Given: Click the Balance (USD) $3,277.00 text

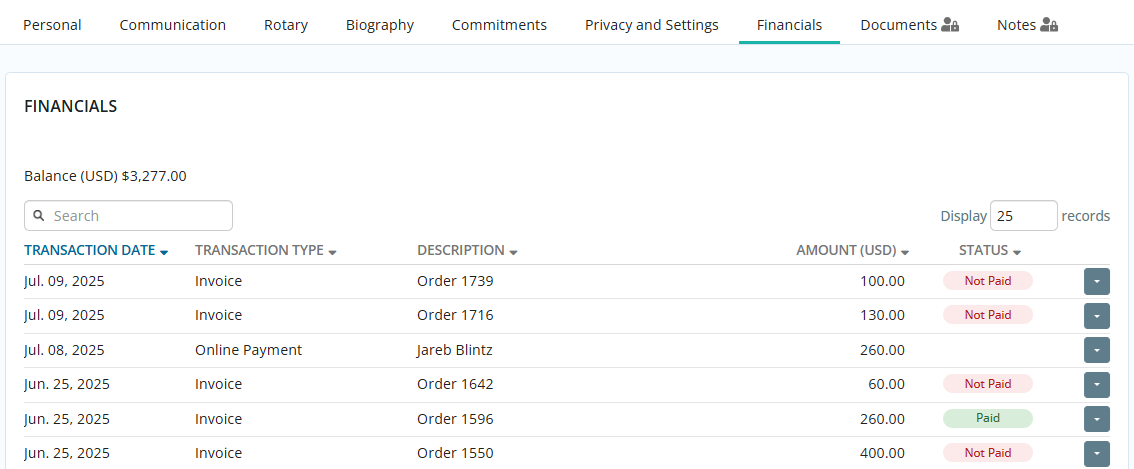Looking at the screenshot, I should [x=106, y=176].
